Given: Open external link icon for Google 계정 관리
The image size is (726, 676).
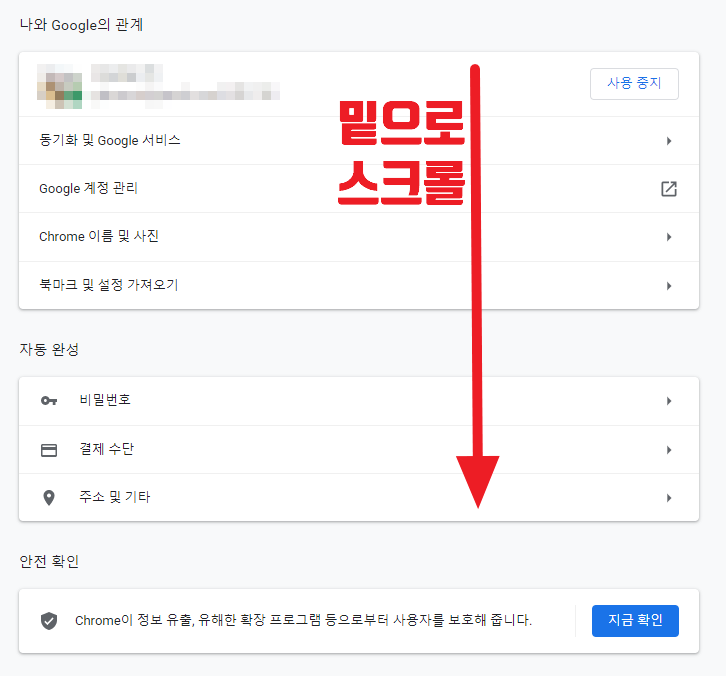Looking at the screenshot, I should click(669, 189).
